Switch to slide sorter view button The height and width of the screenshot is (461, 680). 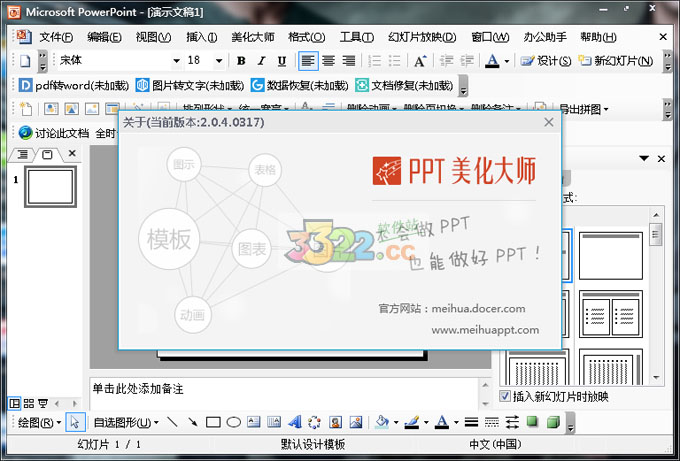pos(27,403)
